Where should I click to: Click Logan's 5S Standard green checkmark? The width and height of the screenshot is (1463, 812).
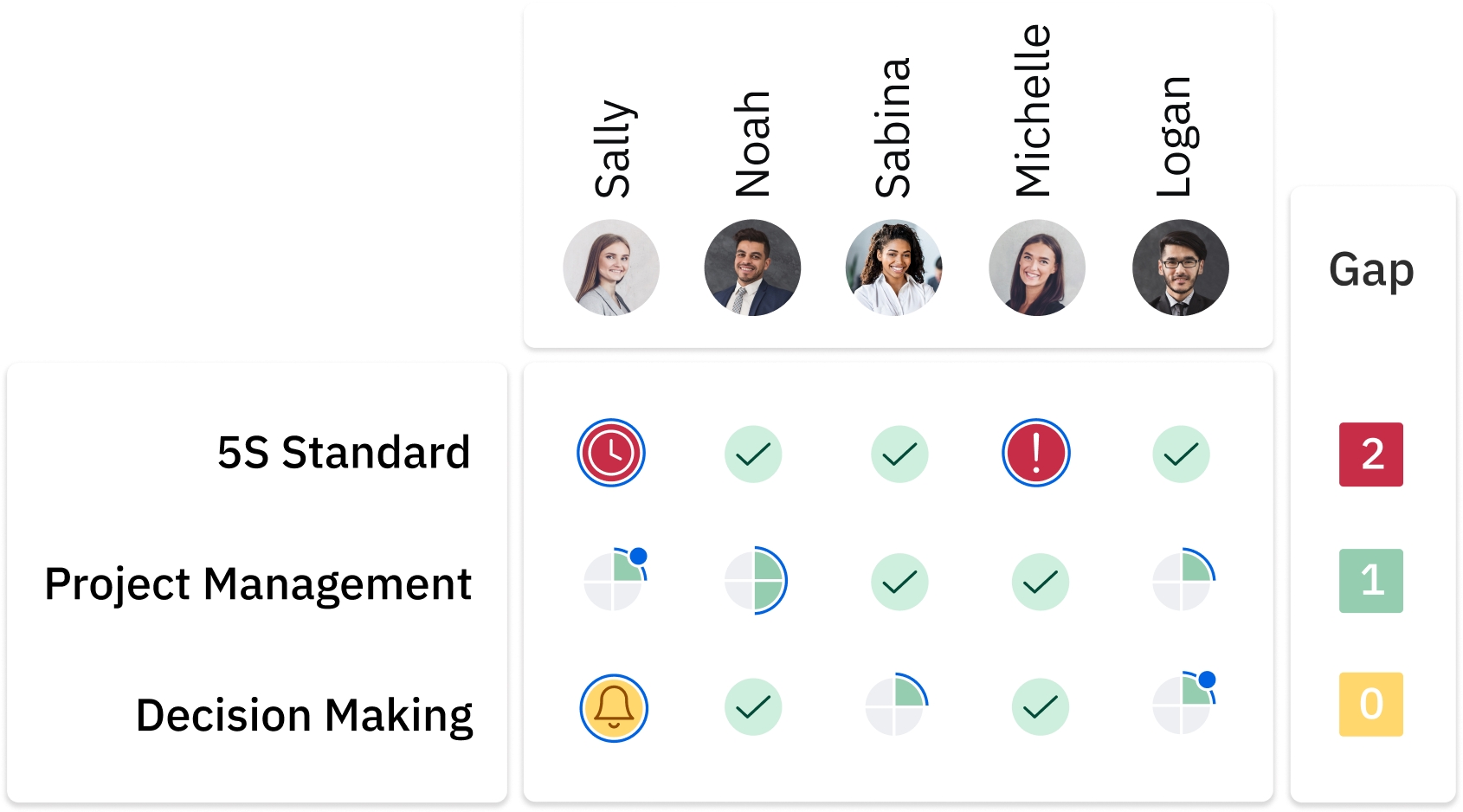coord(1181,454)
